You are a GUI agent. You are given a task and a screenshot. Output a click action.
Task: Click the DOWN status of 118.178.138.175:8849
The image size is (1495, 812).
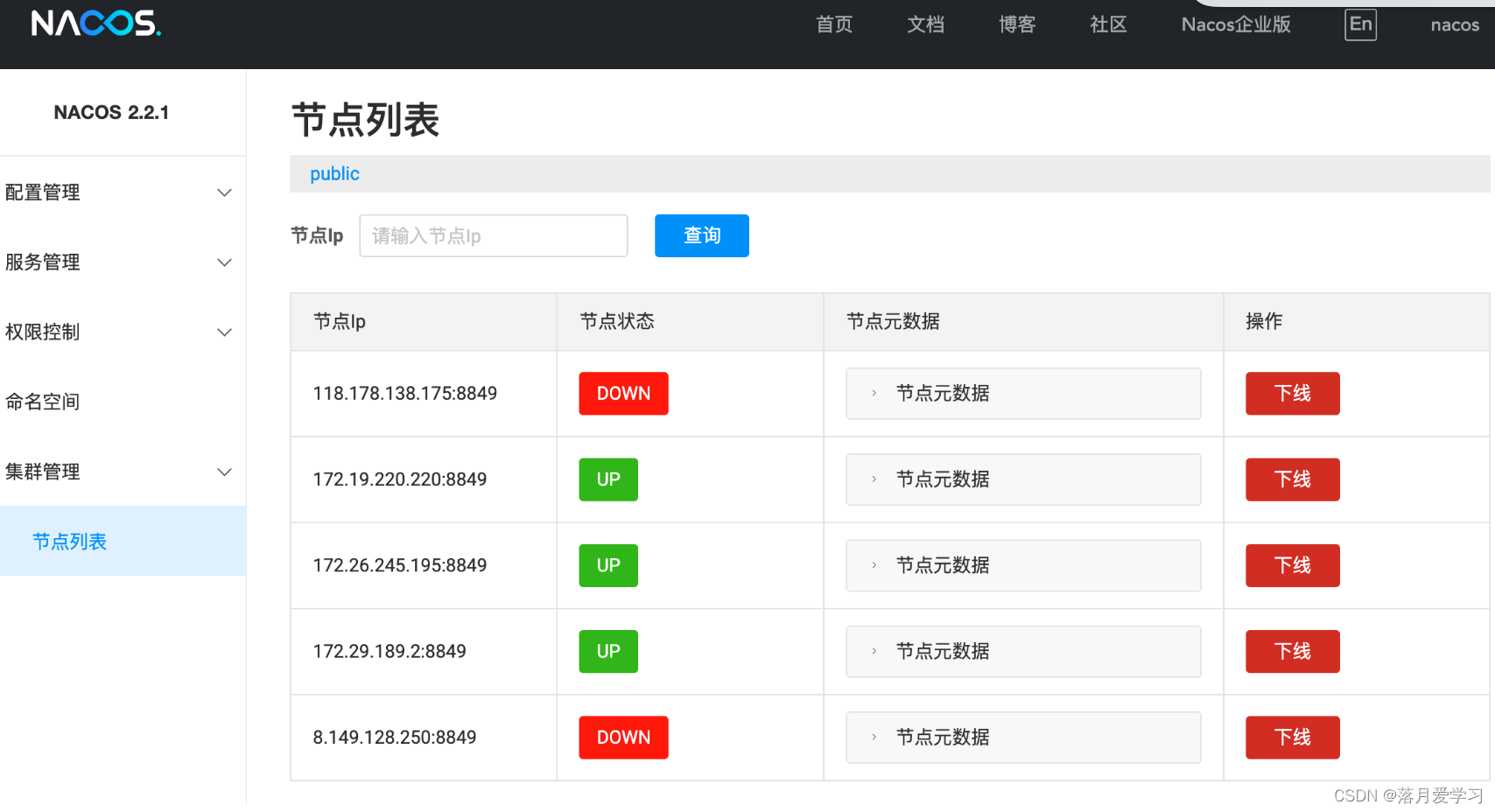point(623,394)
